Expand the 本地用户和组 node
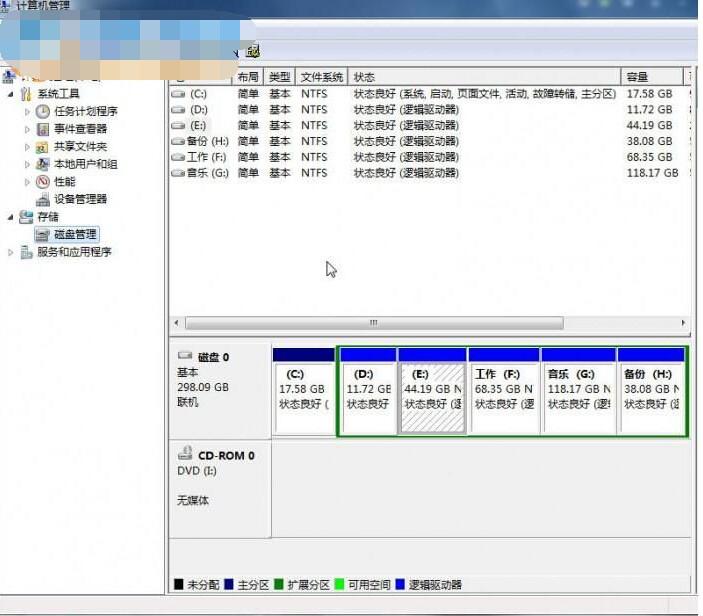The height and width of the screenshot is (616, 703). pos(27,165)
